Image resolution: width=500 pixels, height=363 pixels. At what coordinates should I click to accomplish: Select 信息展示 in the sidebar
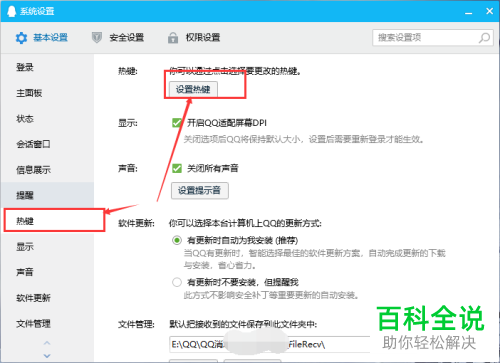click(x=47, y=170)
